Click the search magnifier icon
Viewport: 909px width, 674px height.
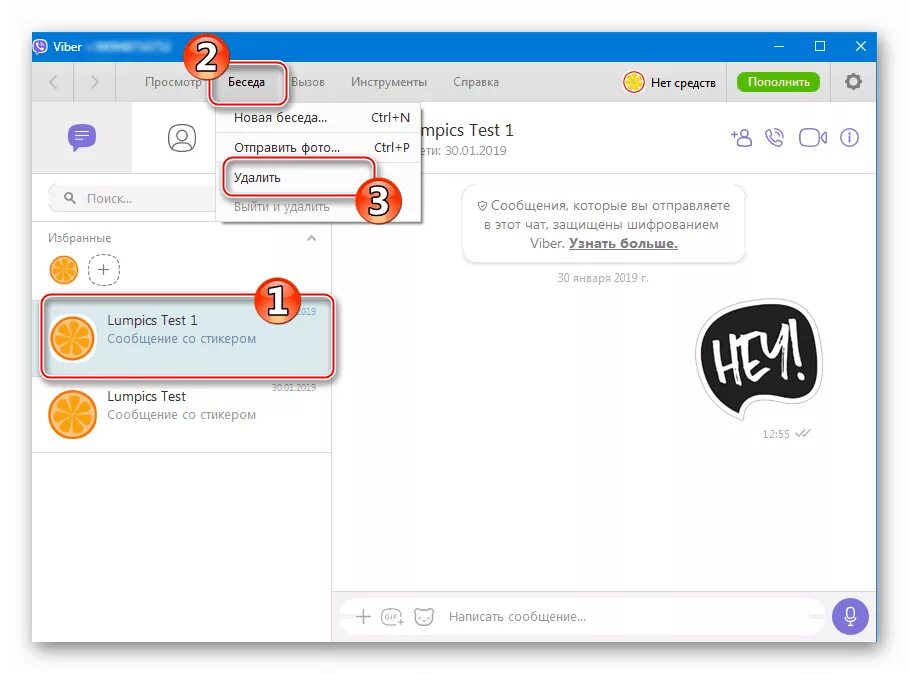[70, 198]
